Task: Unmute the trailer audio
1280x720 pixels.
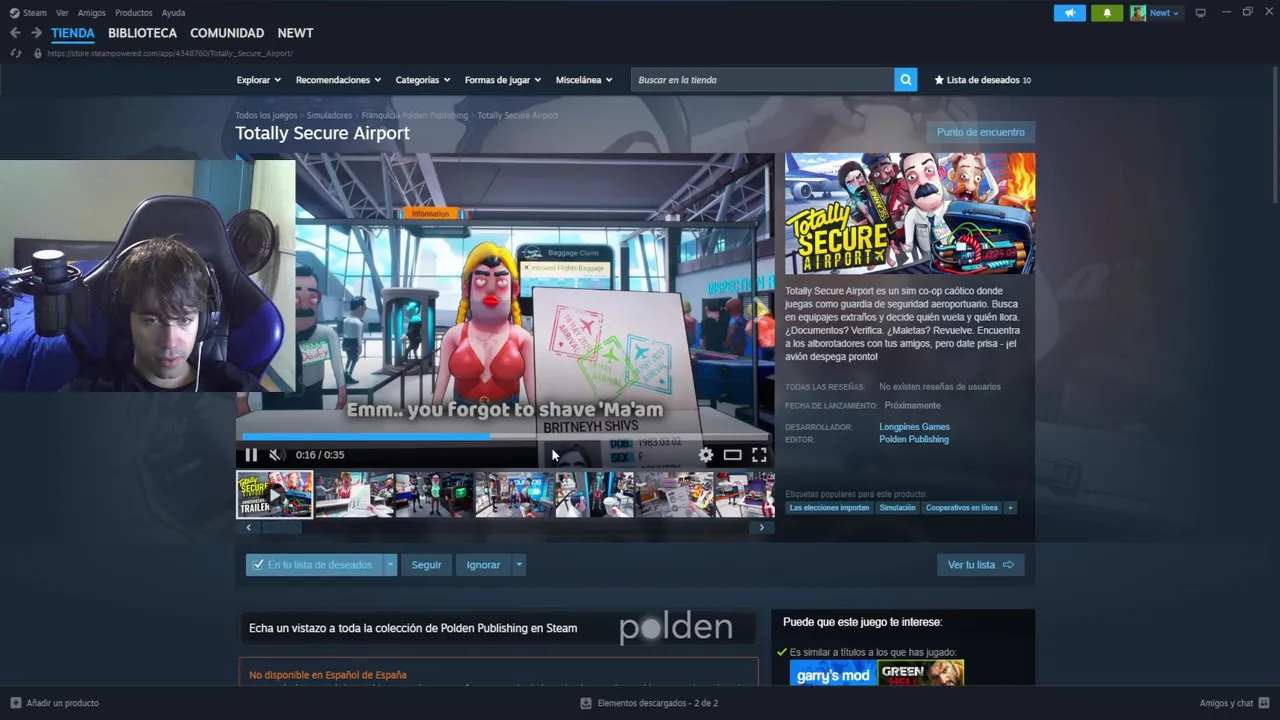Action: point(276,455)
